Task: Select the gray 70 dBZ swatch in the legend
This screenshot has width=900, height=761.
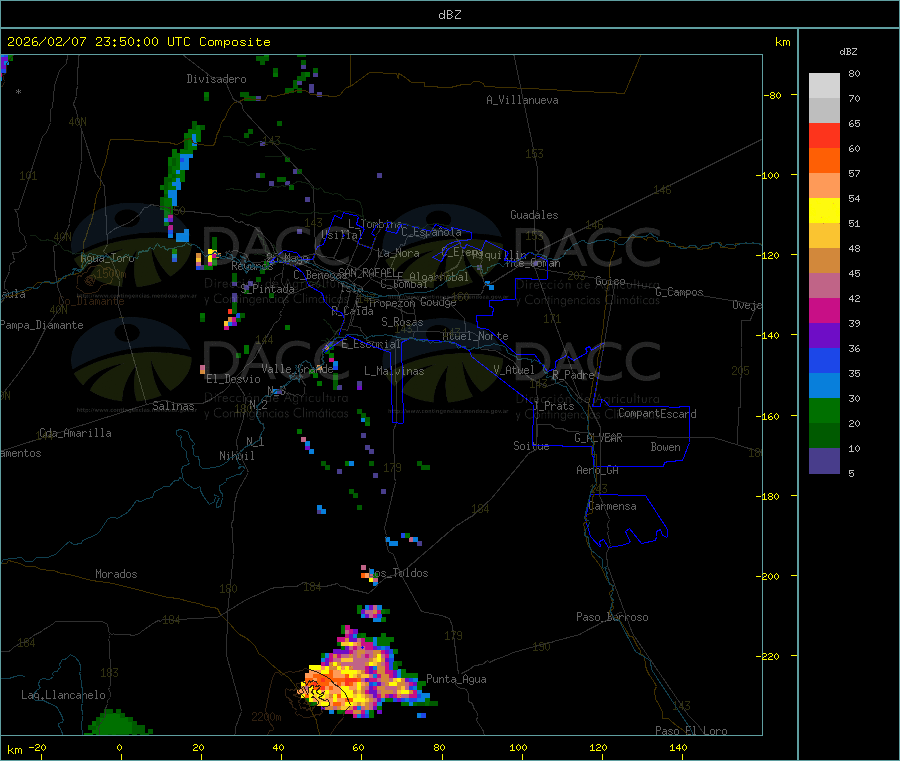Action: [x=824, y=110]
